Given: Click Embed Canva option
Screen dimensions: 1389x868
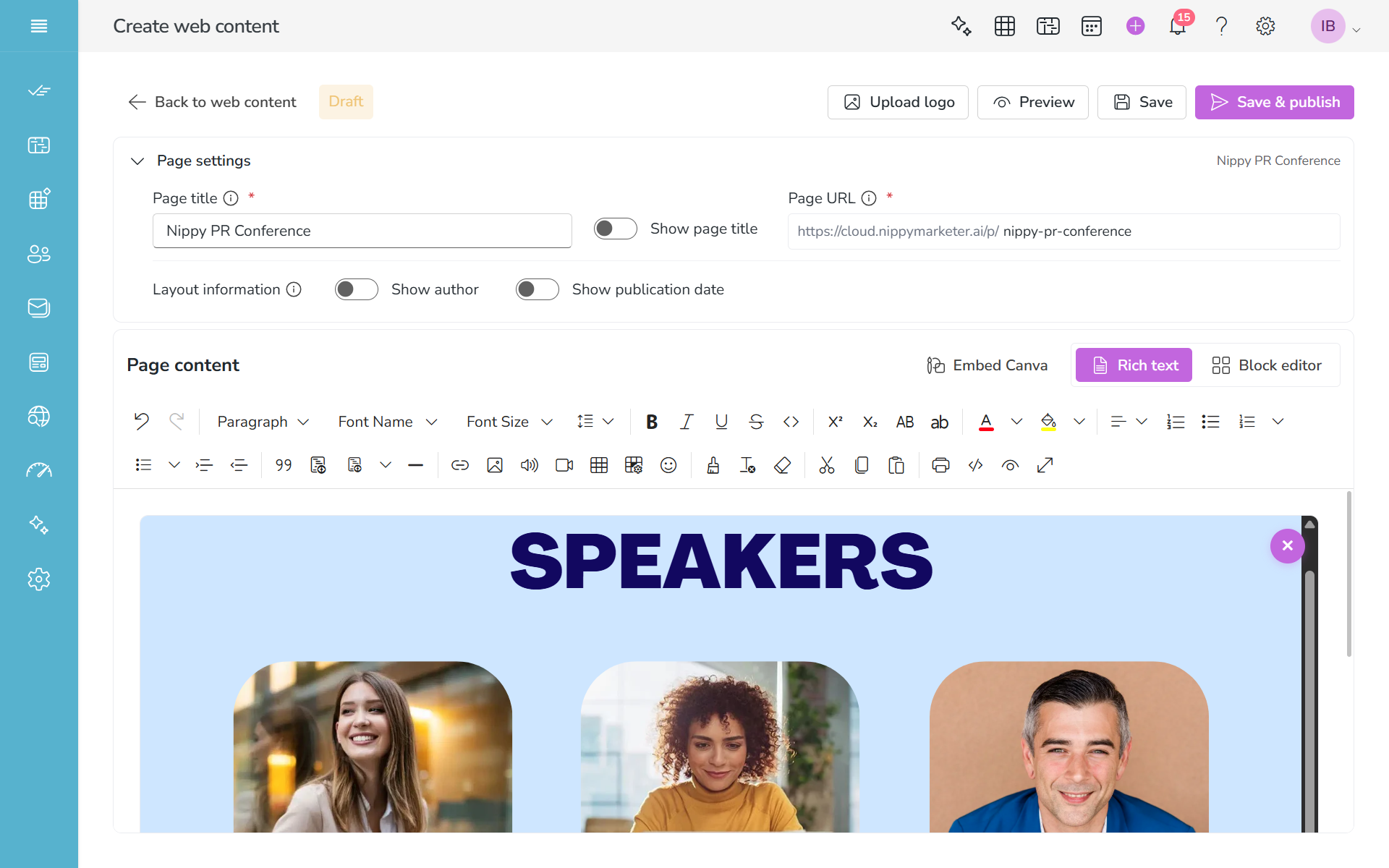Looking at the screenshot, I should pyautogui.click(x=987, y=365).
